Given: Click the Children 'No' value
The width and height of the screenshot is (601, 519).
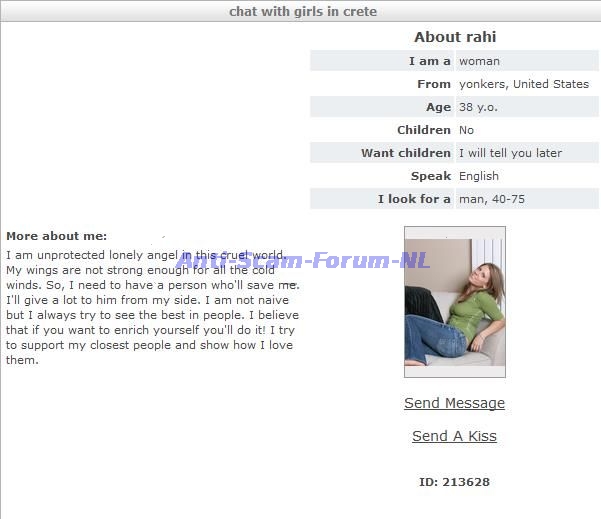Looking at the screenshot, I should [466, 130].
